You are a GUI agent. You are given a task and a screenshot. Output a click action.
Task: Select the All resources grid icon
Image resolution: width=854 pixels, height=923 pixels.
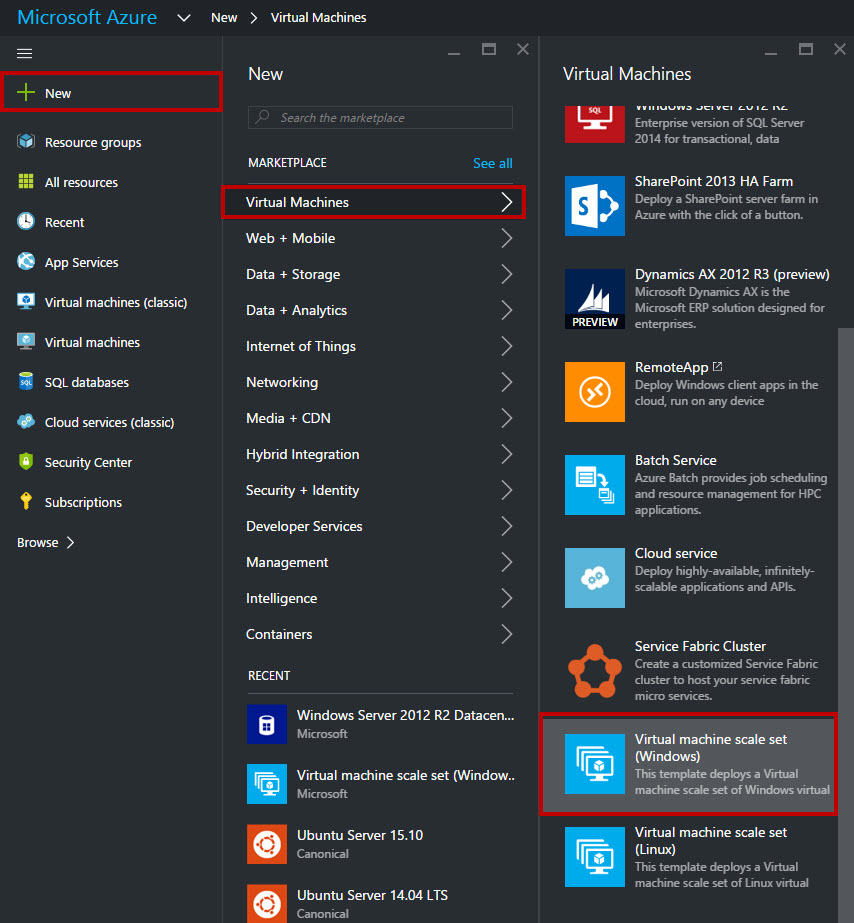[26, 182]
